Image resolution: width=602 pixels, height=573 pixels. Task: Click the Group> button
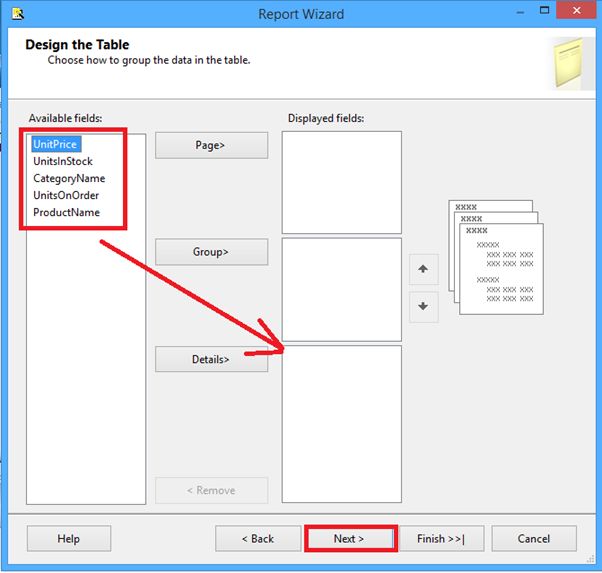[212, 252]
